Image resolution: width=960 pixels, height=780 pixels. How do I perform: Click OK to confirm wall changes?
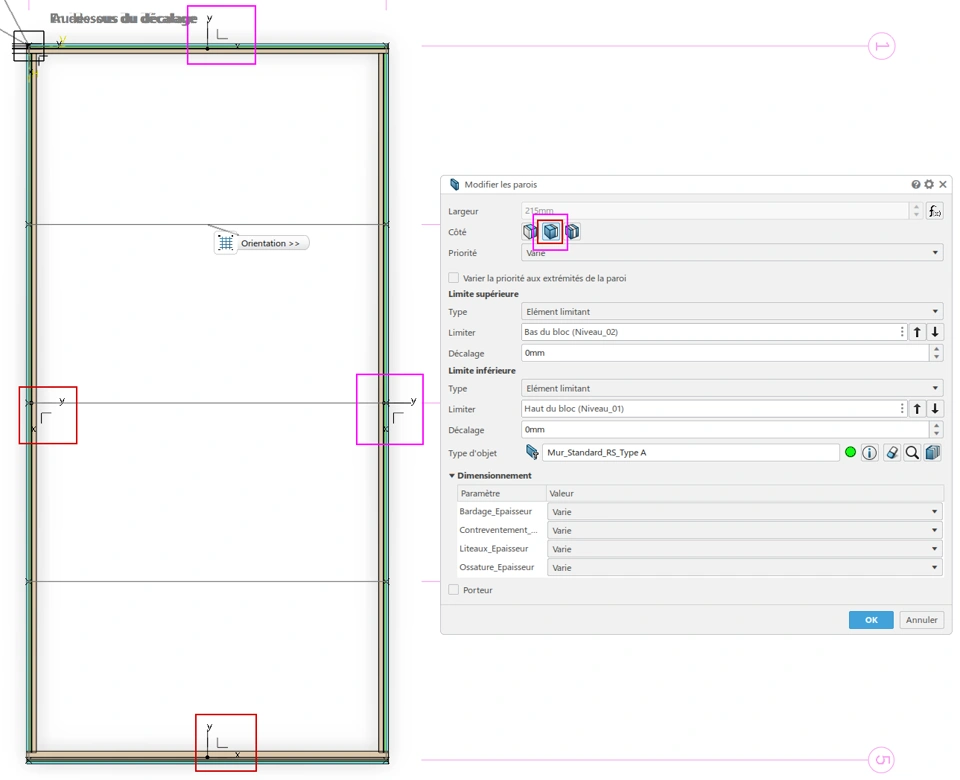871,620
